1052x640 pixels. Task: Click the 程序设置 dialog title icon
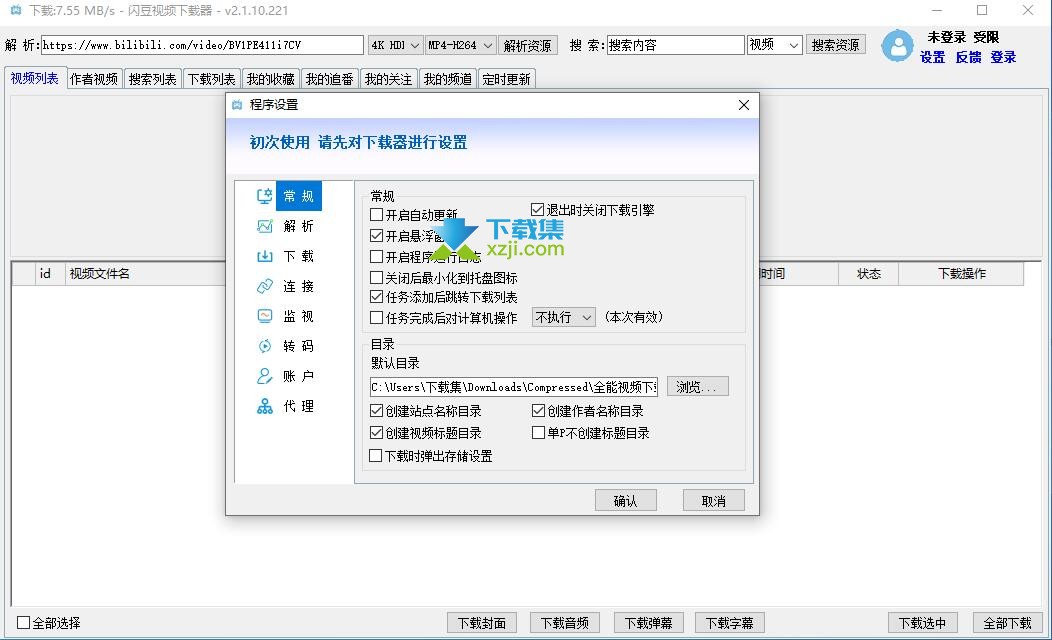click(237, 105)
